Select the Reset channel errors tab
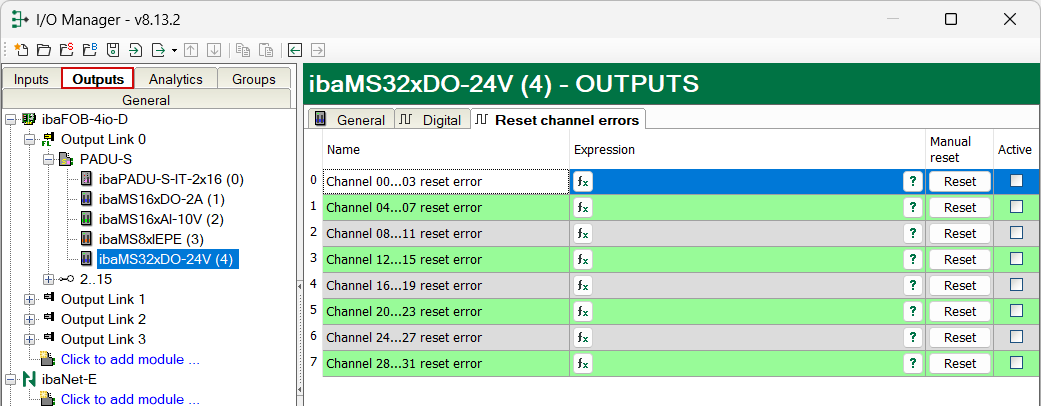This screenshot has width=1041, height=406. click(x=559, y=119)
